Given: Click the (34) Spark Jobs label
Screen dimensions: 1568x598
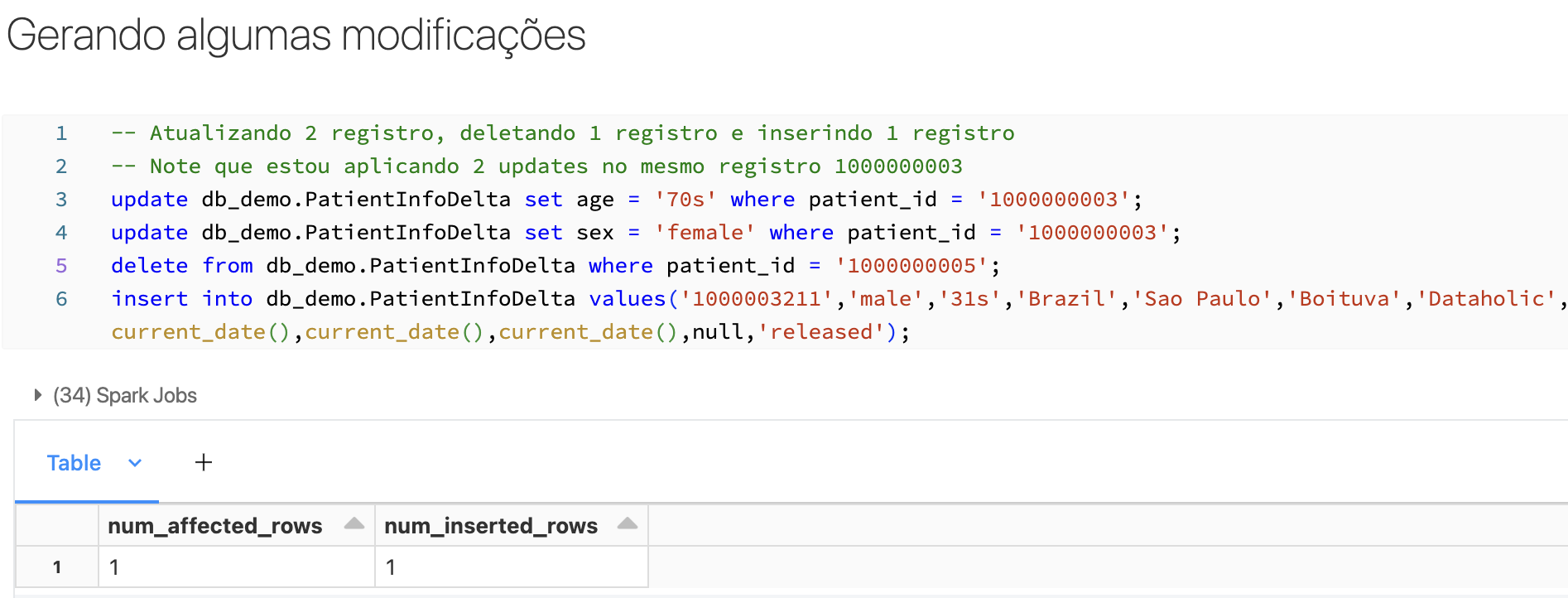Looking at the screenshot, I should click(125, 396).
